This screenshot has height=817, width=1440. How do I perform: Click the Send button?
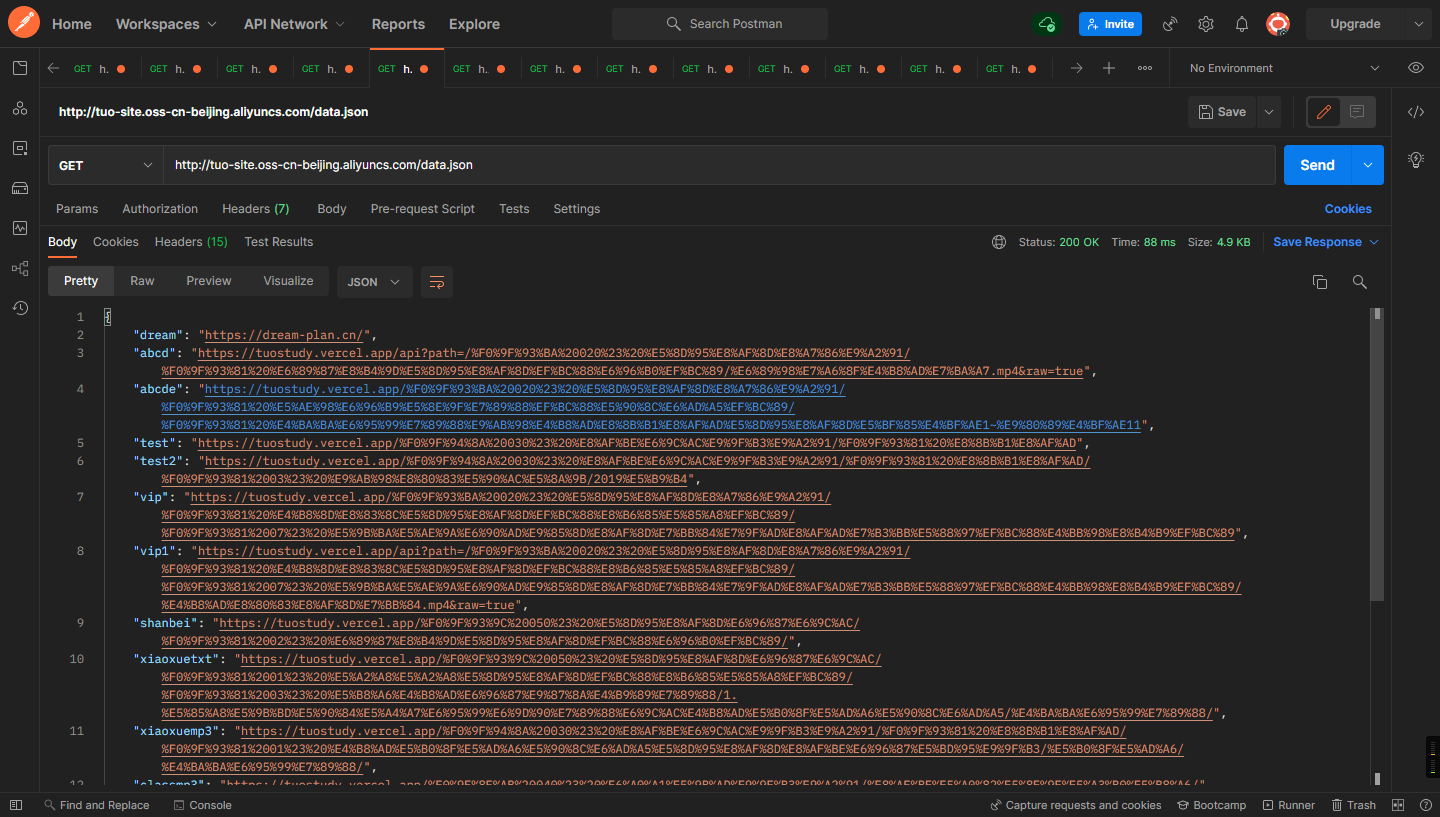1317,165
